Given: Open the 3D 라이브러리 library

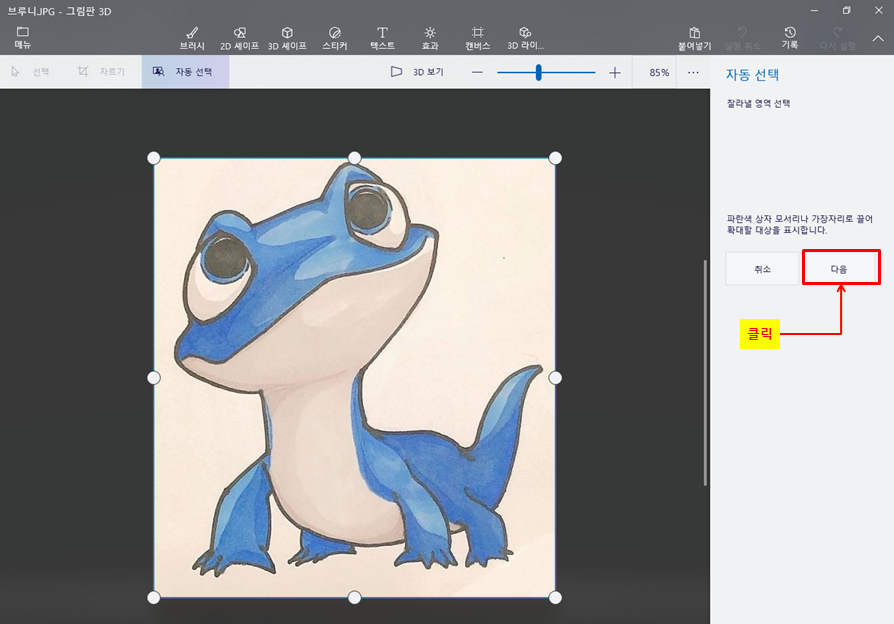Looking at the screenshot, I should coord(525,38).
